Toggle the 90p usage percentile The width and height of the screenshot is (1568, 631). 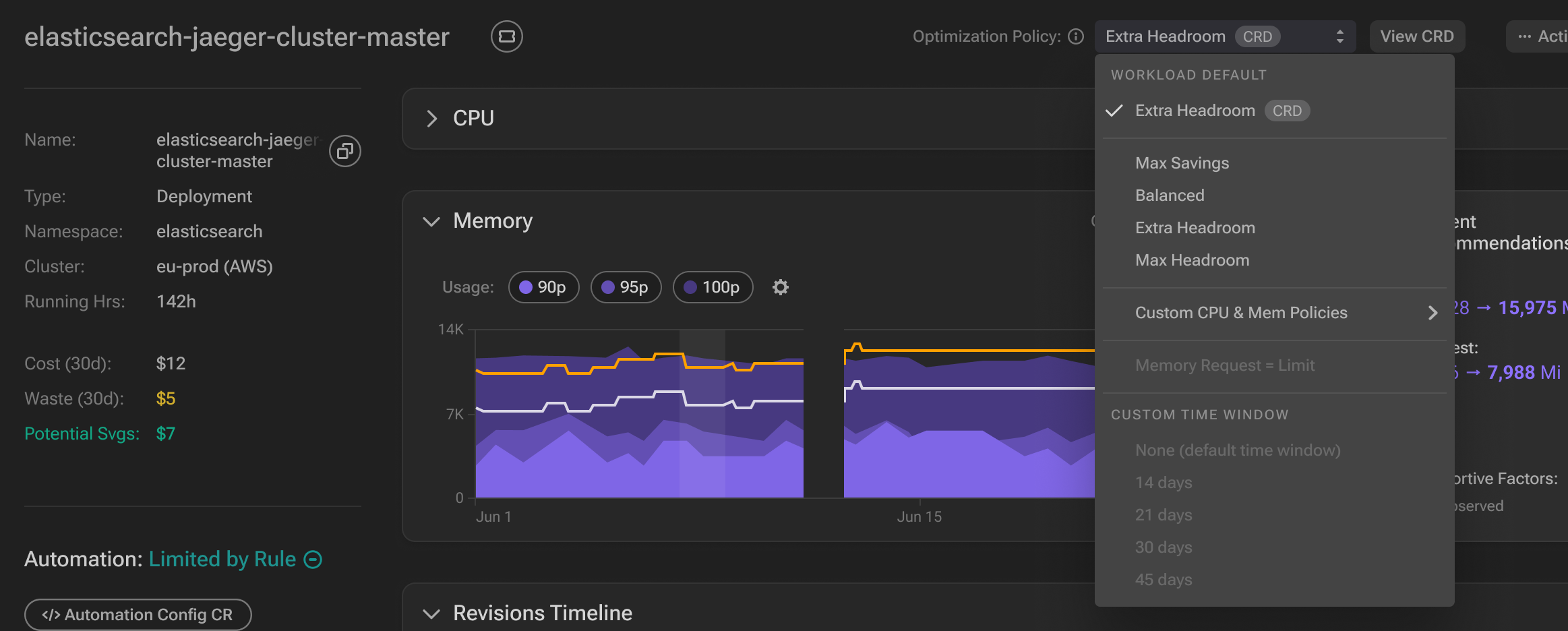click(543, 287)
